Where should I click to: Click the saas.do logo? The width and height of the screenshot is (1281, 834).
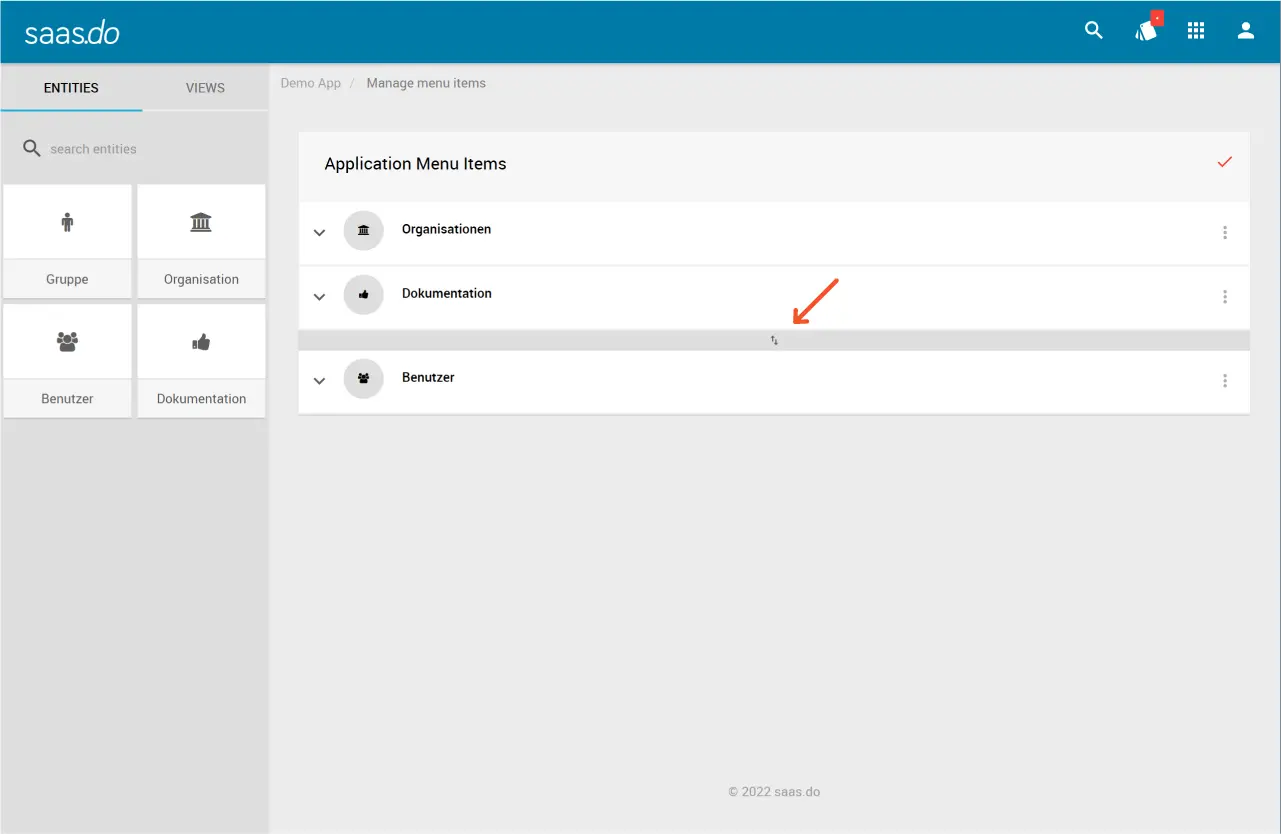(72, 32)
